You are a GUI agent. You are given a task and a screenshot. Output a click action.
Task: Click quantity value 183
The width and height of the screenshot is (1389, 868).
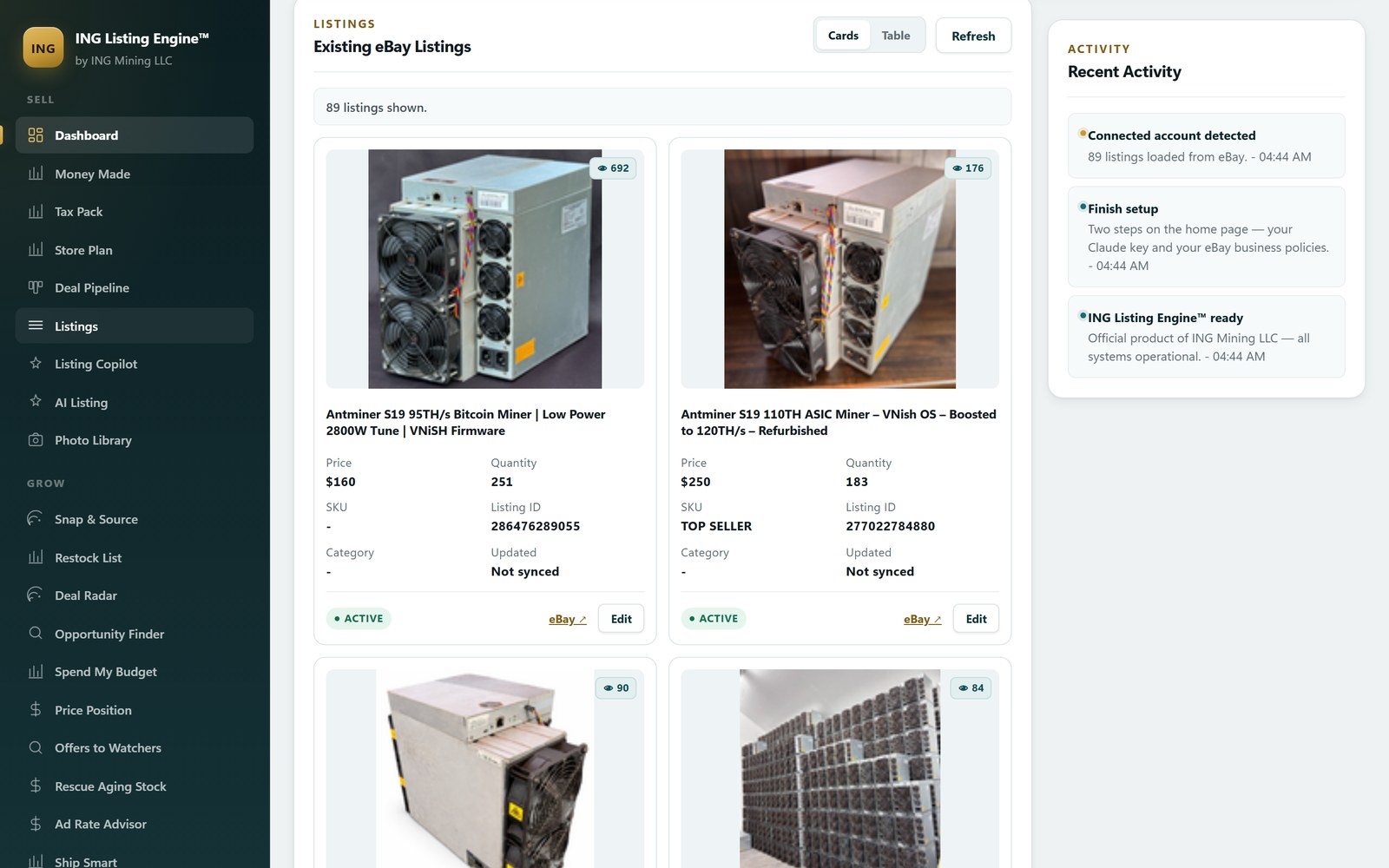pos(857,482)
